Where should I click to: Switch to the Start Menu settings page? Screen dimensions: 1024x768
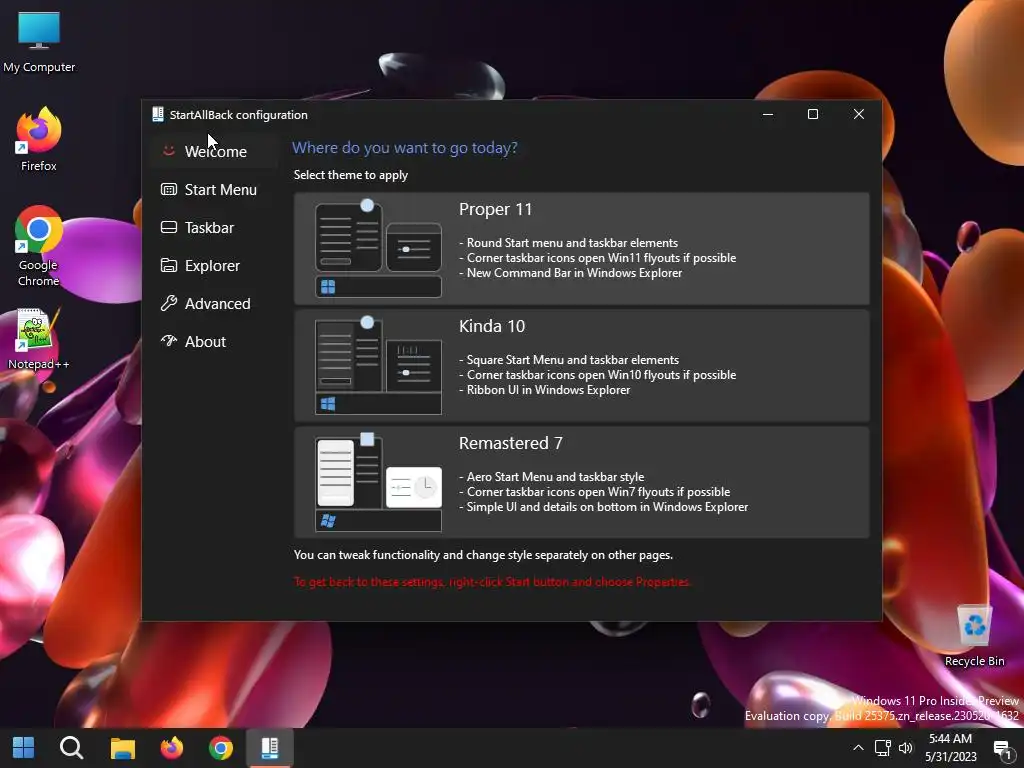coord(214,189)
